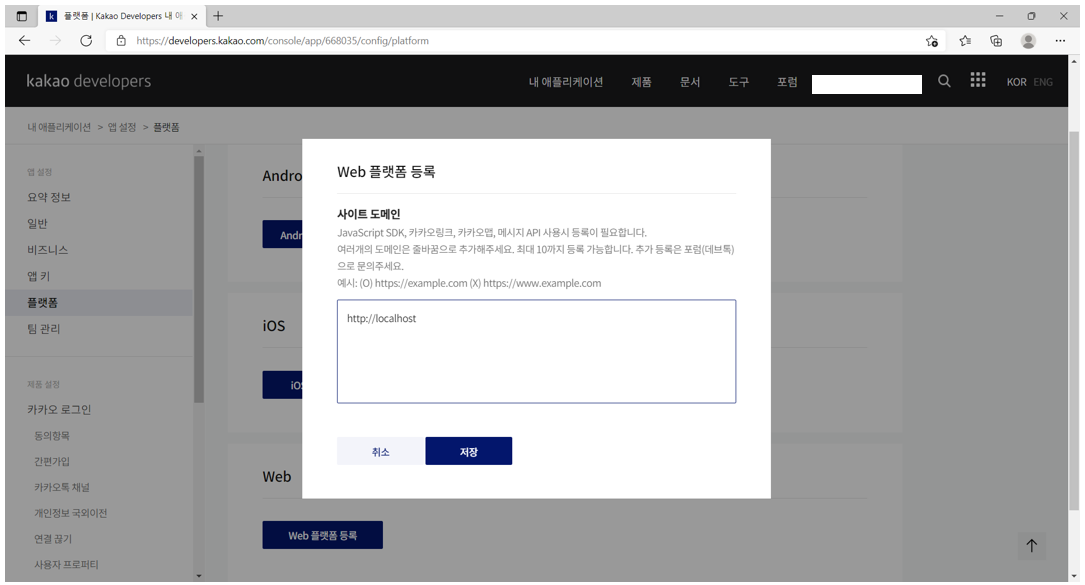Open 연결 끊기 in sidebar
1085x585 pixels.
[53, 539]
